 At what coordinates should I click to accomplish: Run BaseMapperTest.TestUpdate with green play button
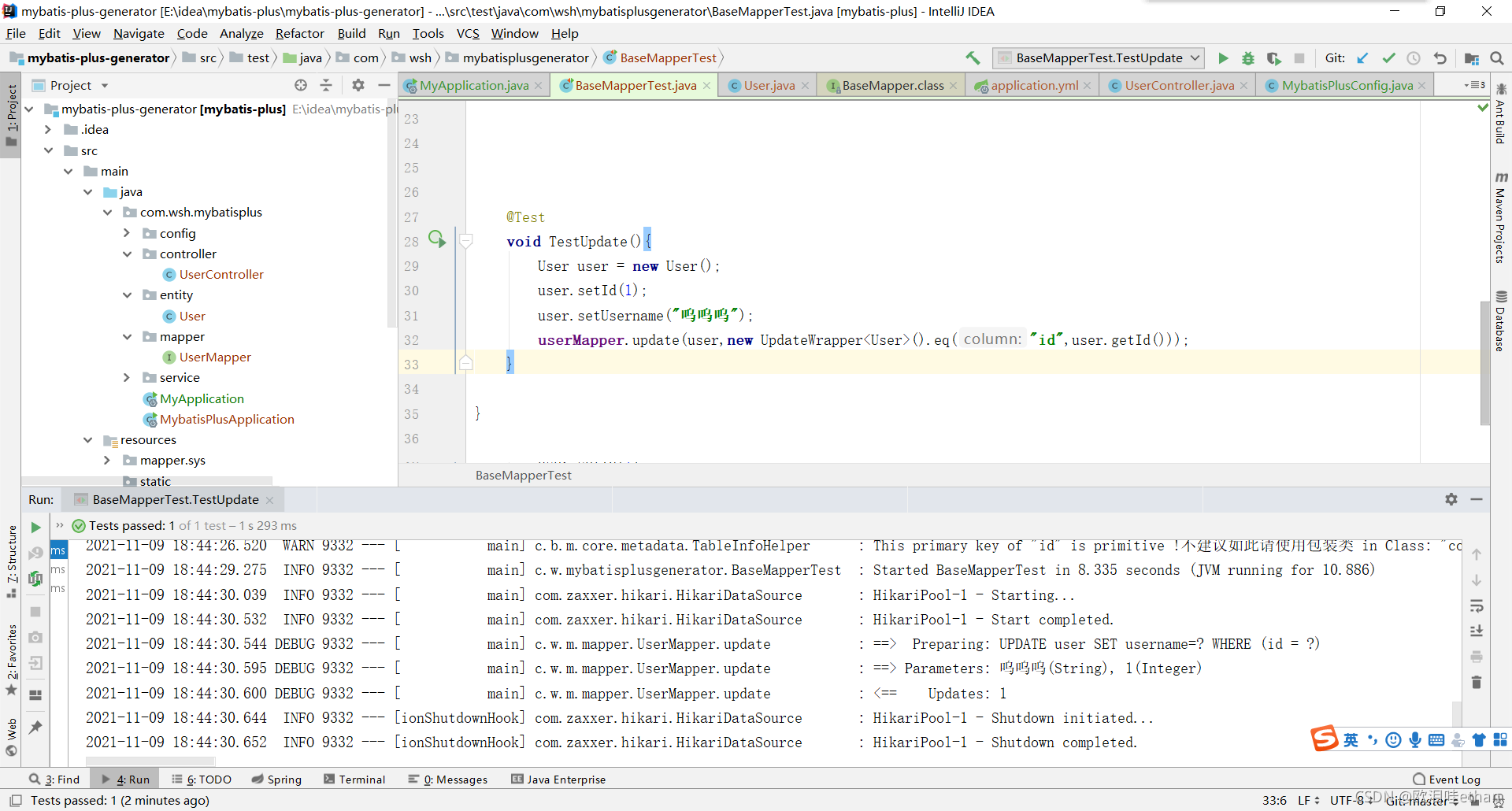(1223, 57)
